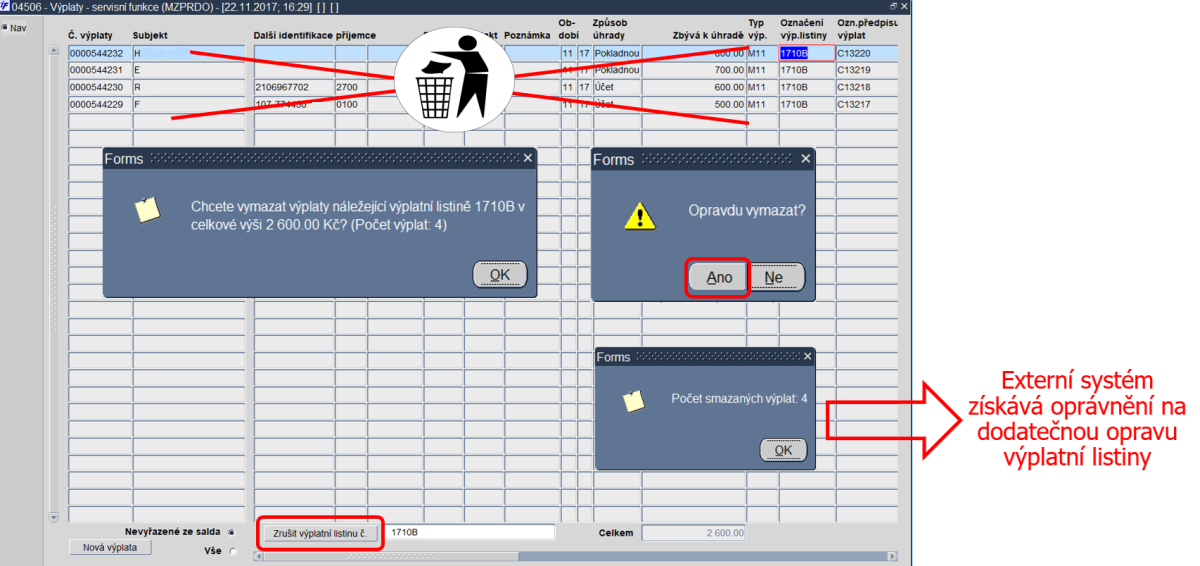Click the amount cell 700.00

click(x=694, y=70)
